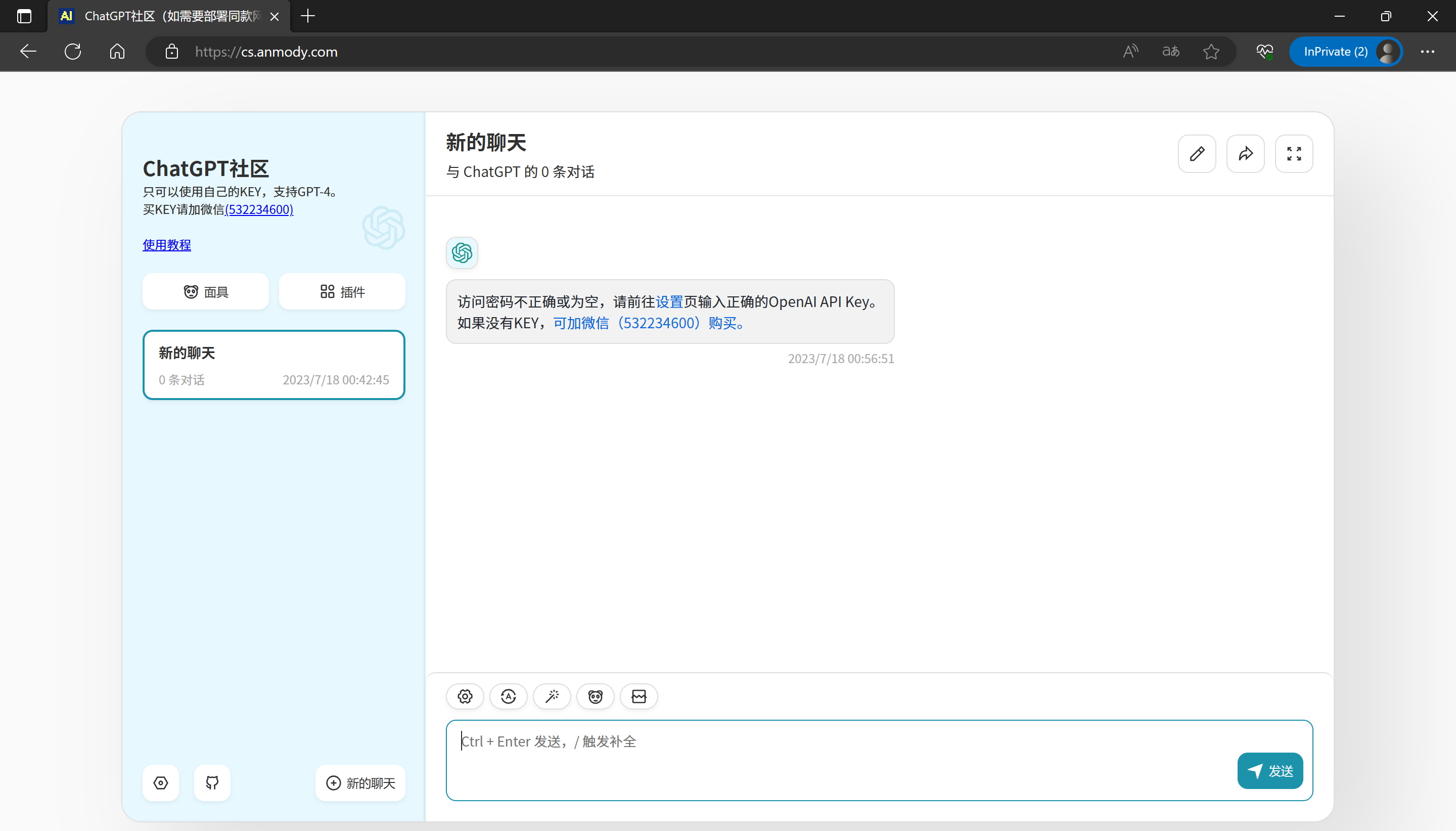The height and width of the screenshot is (831, 1456).
Task: Select the ChatGPT社区 browser tab
Action: pyautogui.click(x=169, y=16)
